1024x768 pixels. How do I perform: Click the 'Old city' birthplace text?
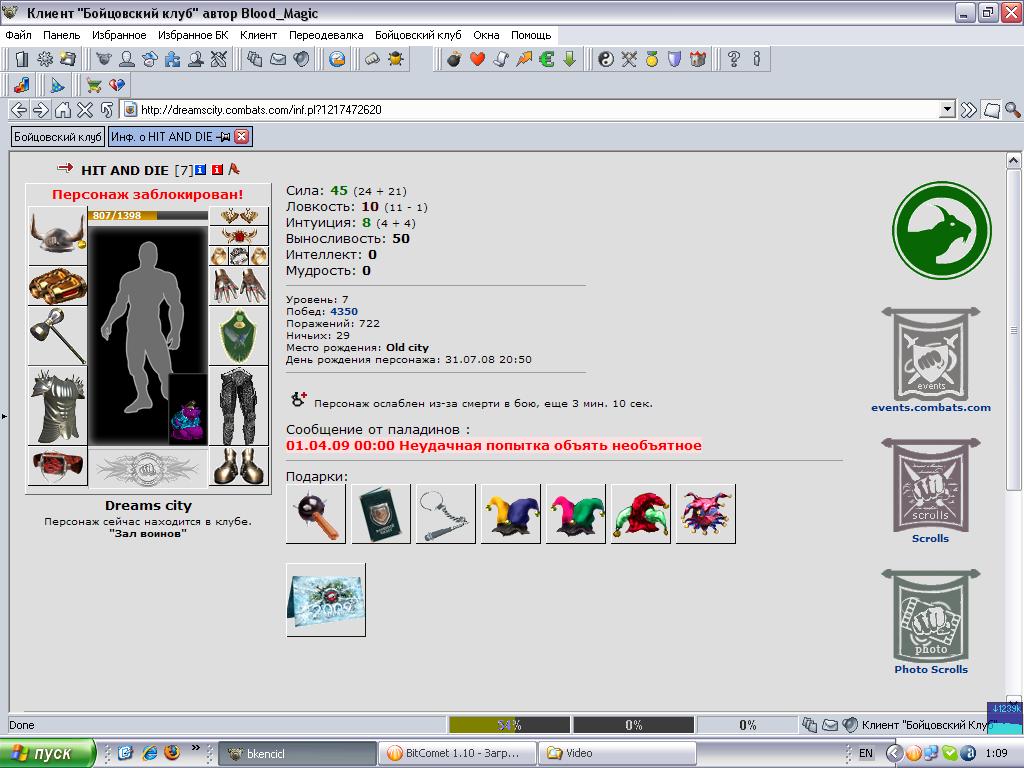(x=407, y=347)
